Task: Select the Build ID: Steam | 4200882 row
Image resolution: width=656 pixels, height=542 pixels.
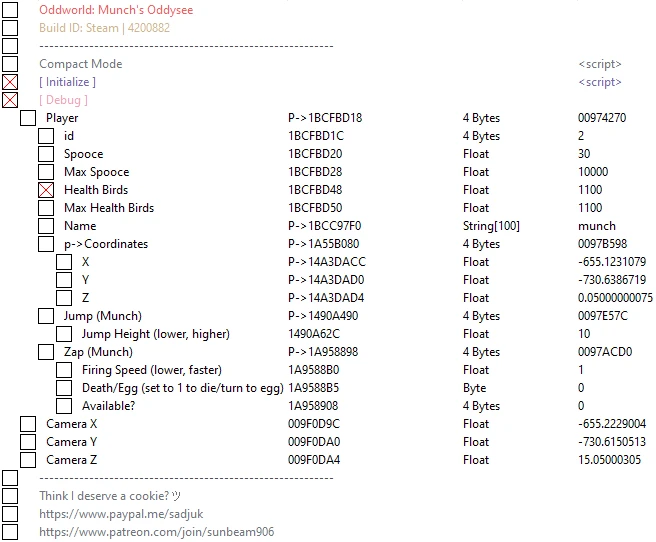Action: point(105,28)
